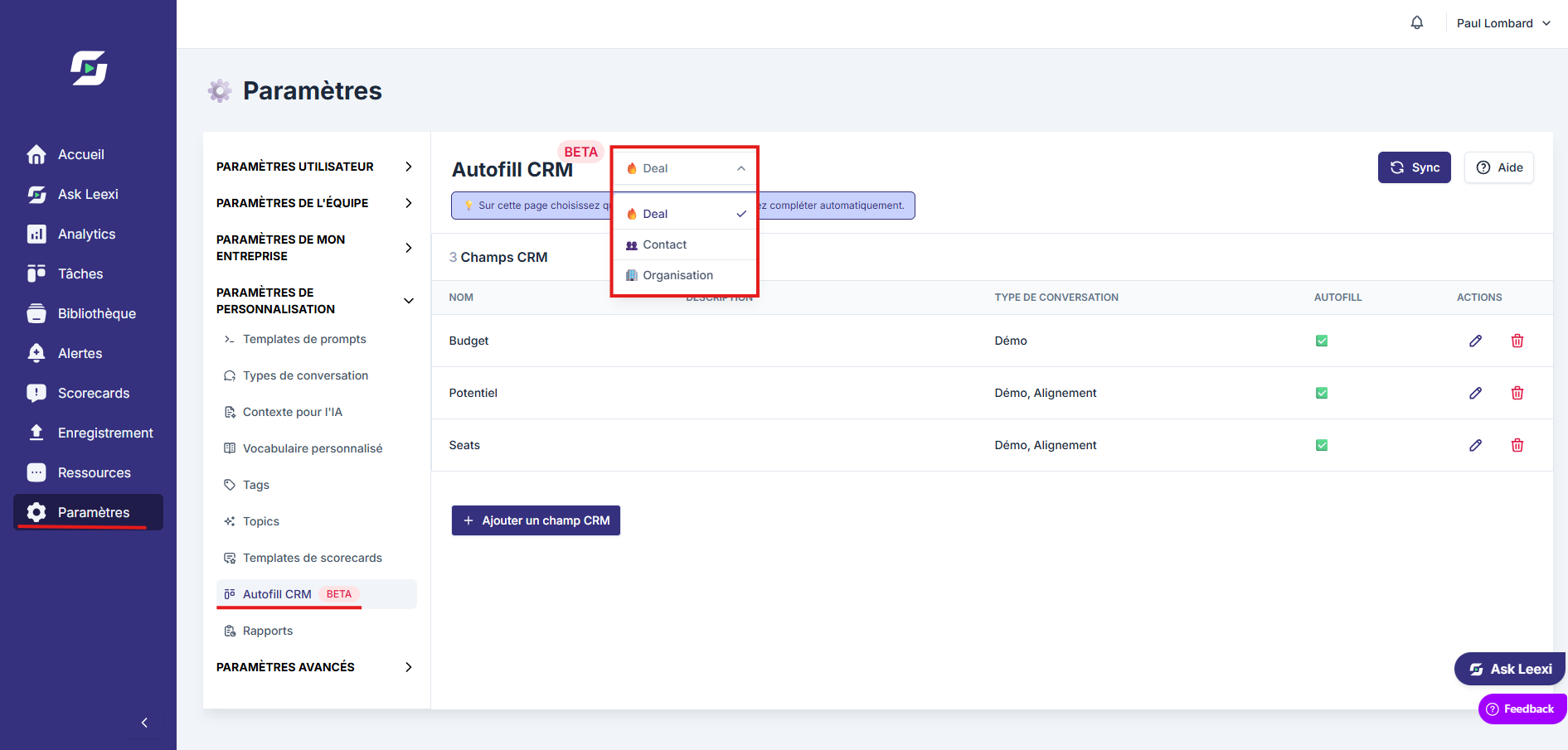Screen dimensions: 1568x750
Task: Edit the Budget CRM field
Action: [1475, 341]
